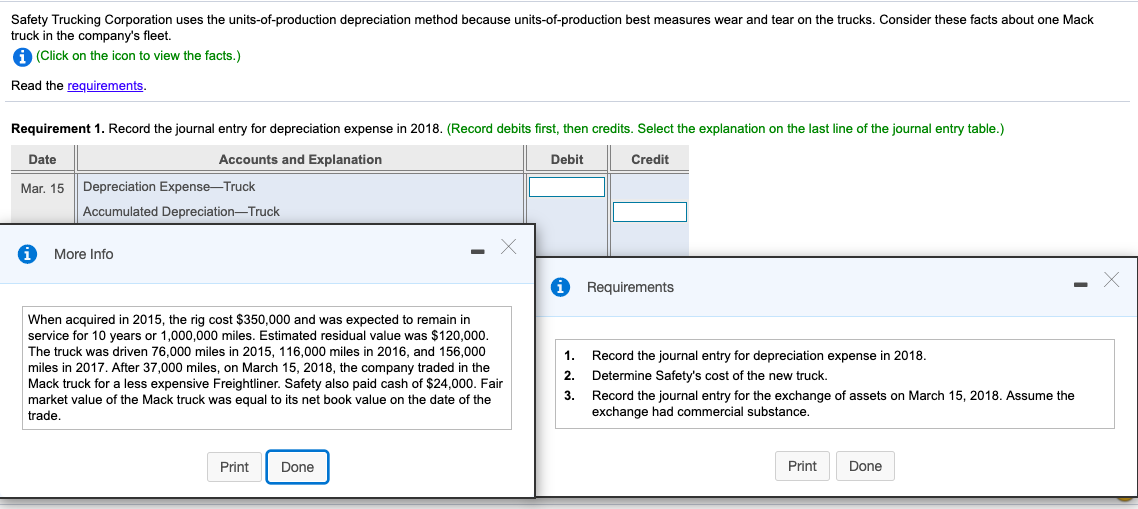Minimize the More Info dialog
This screenshot has width=1138, height=509.
pyautogui.click(x=476, y=253)
